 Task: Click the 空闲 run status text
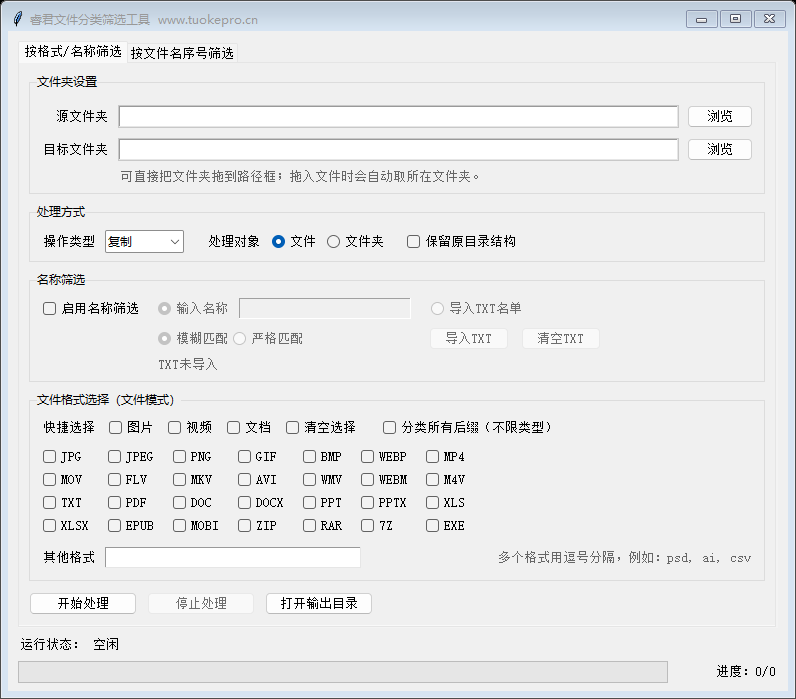point(106,645)
